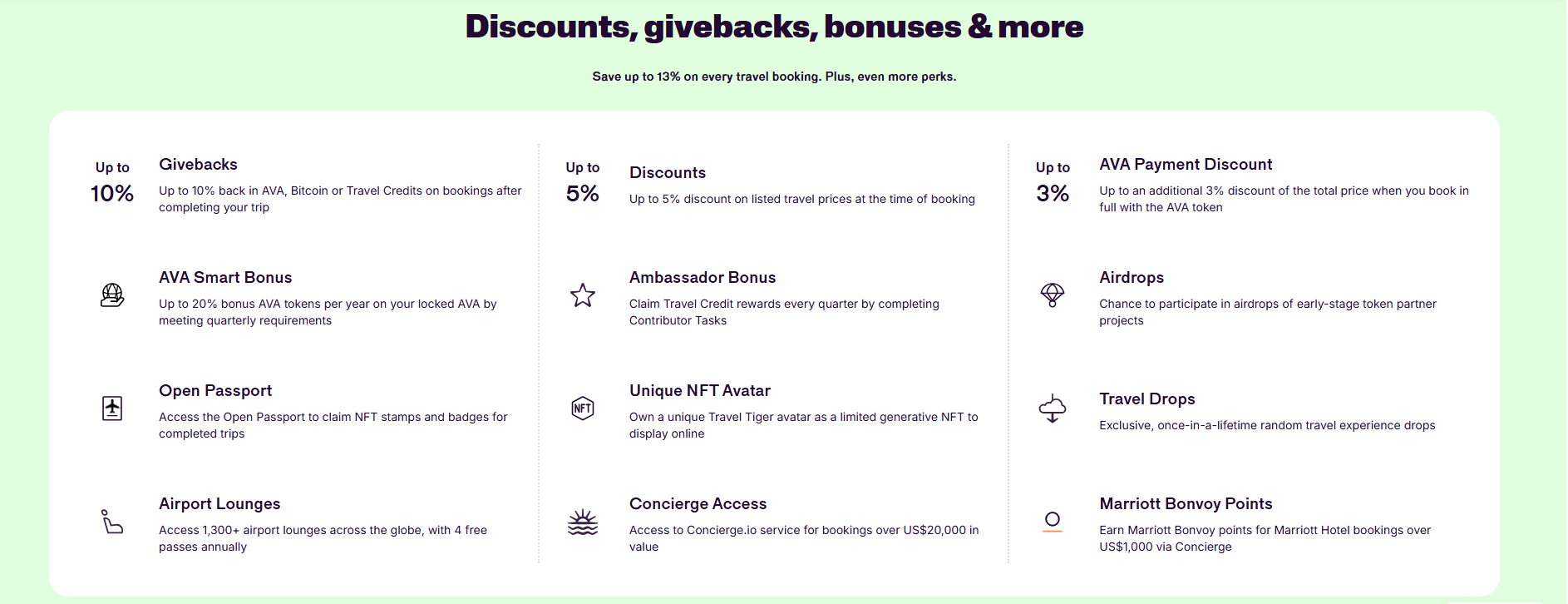Click the Unique NFT Avatar hexagon icon
This screenshot has width=1568, height=604.
pyautogui.click(x=583, y=408)
